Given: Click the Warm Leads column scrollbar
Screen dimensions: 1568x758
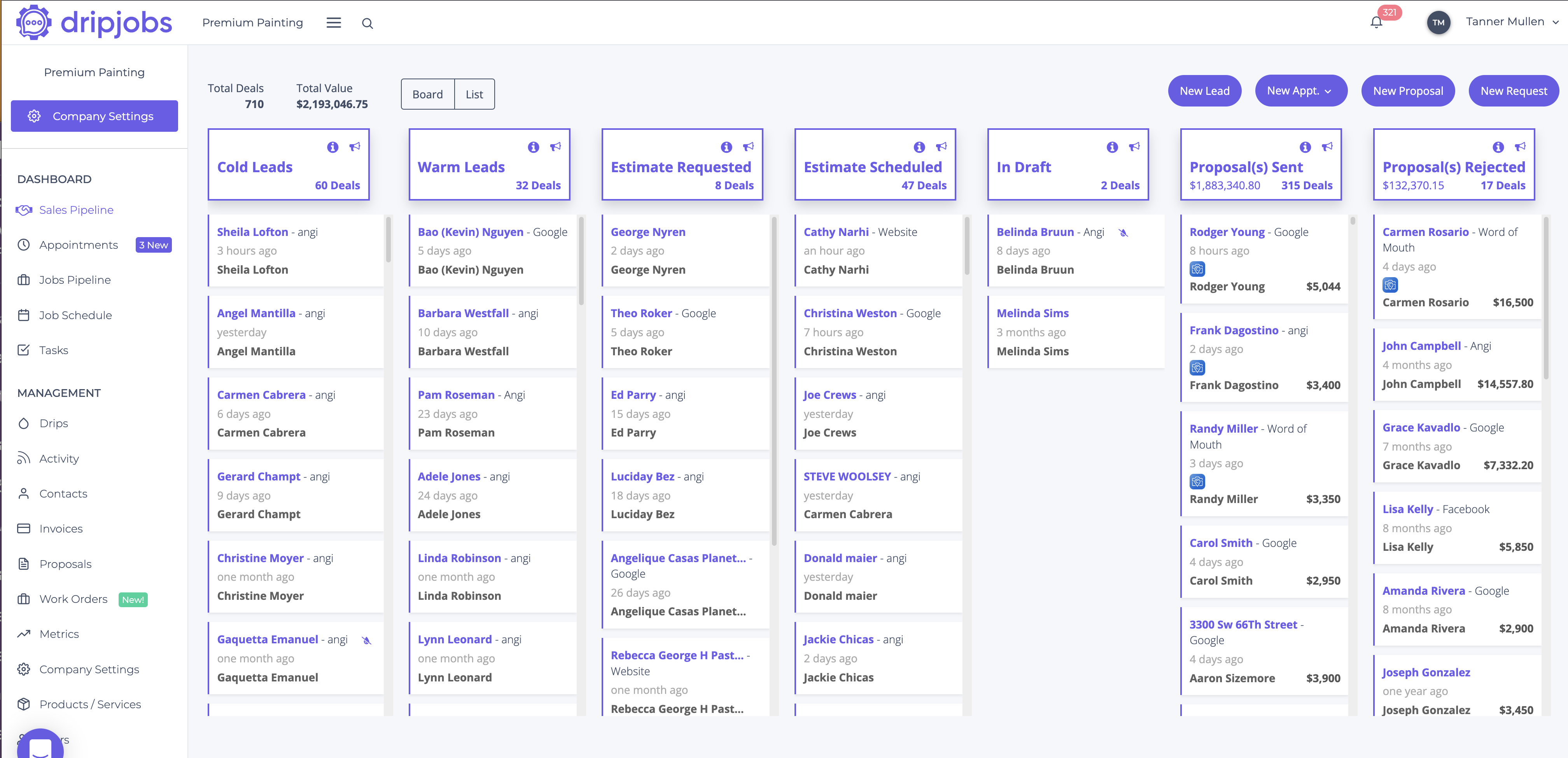Looking at the screenshot, I should pyautogui.click(x=581, y=260).
